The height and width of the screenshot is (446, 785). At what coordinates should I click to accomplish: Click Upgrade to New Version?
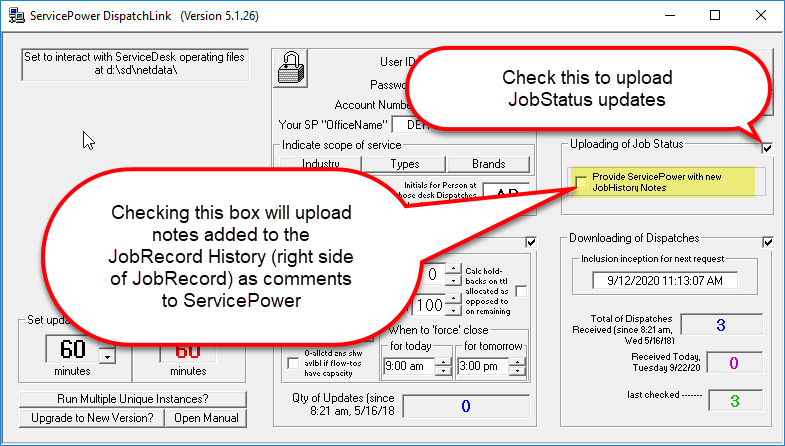point(92,418)
